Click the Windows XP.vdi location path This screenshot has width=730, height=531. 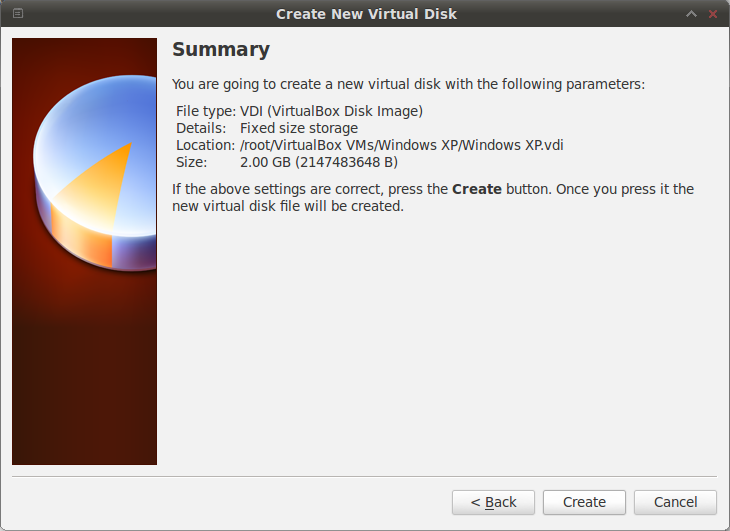tap(401, 145)
